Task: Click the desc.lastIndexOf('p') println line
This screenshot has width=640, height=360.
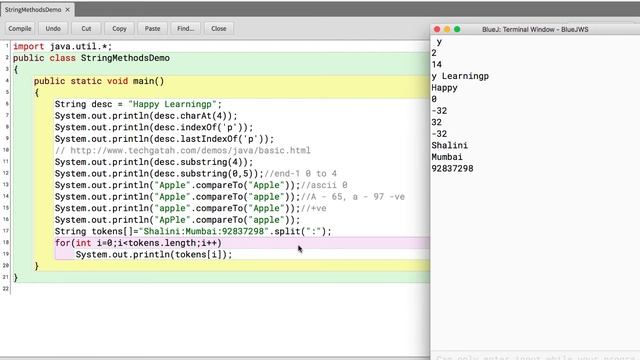Action: (x=164, y=139)
